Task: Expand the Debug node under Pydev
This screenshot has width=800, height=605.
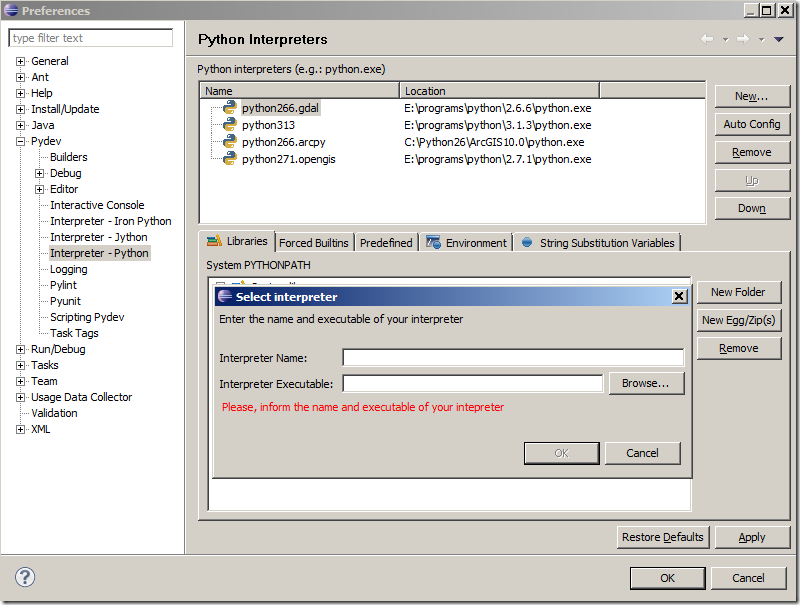Action: pos(39,173)
